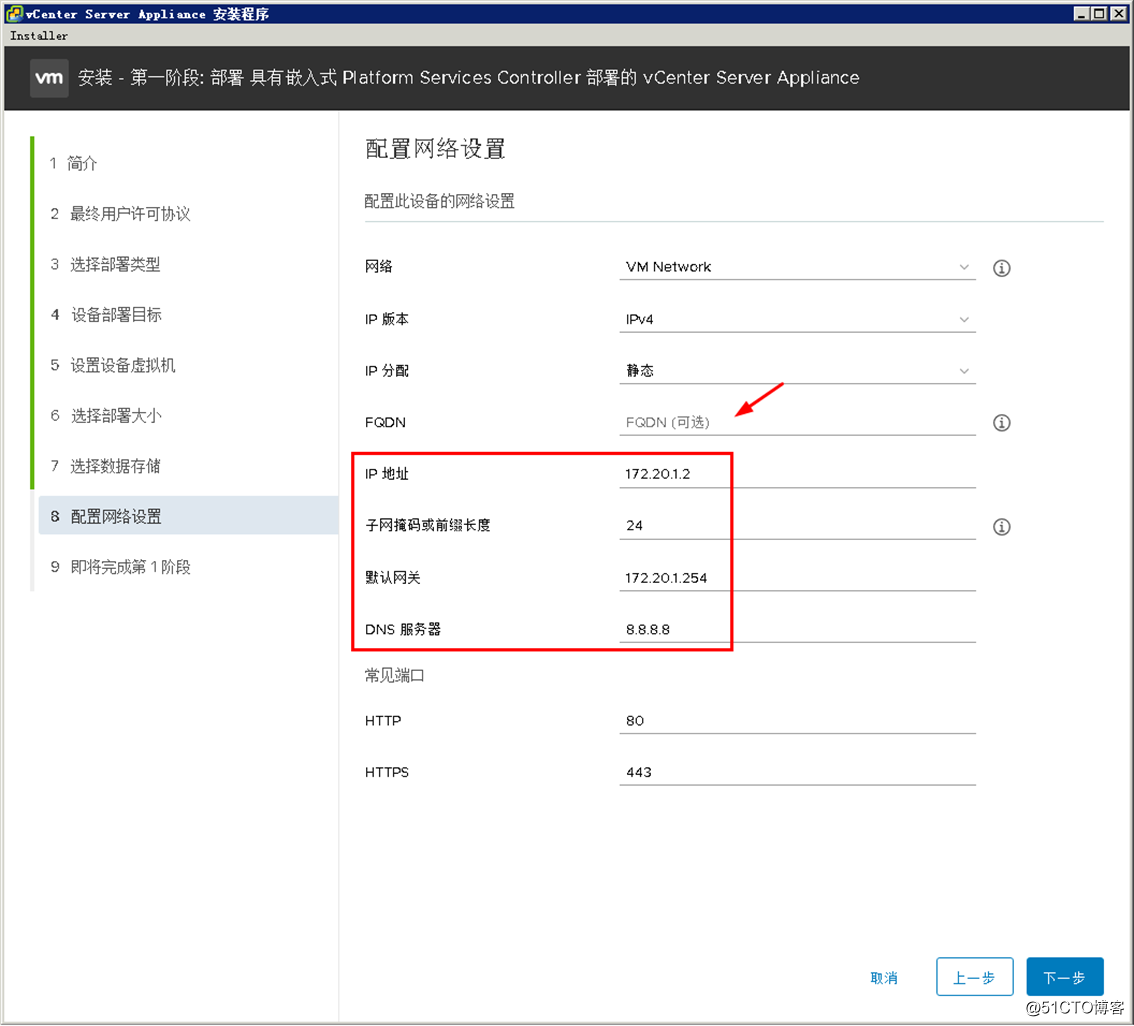1134x1026 pixels.
Task: Click the VMware vm logo in the header
Action: (x=49, y=77)
